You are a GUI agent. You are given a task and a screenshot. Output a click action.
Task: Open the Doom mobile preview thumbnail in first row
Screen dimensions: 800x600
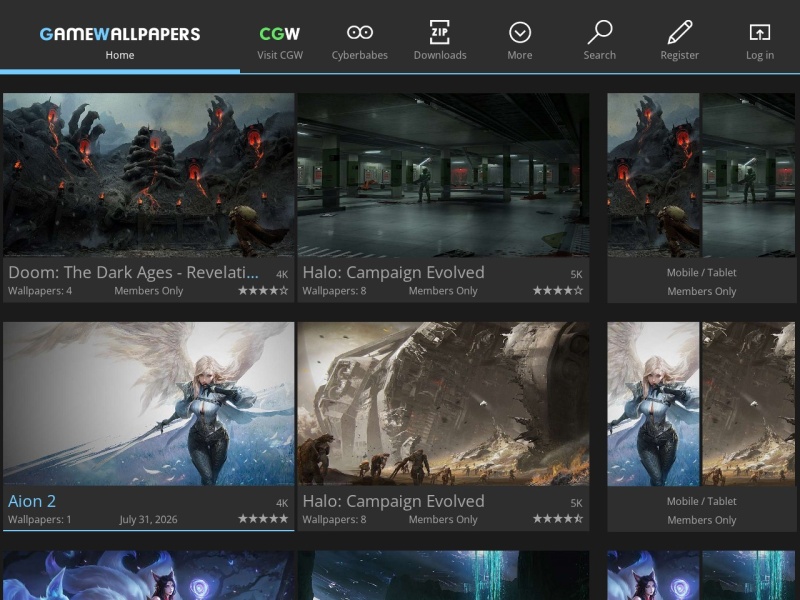click(653, 174)
